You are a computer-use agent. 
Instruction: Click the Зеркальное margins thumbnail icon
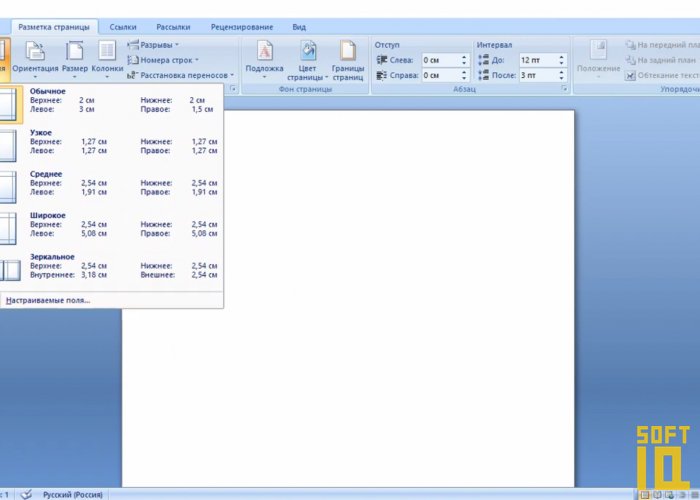pyautogui.click(x=10, y=271)
